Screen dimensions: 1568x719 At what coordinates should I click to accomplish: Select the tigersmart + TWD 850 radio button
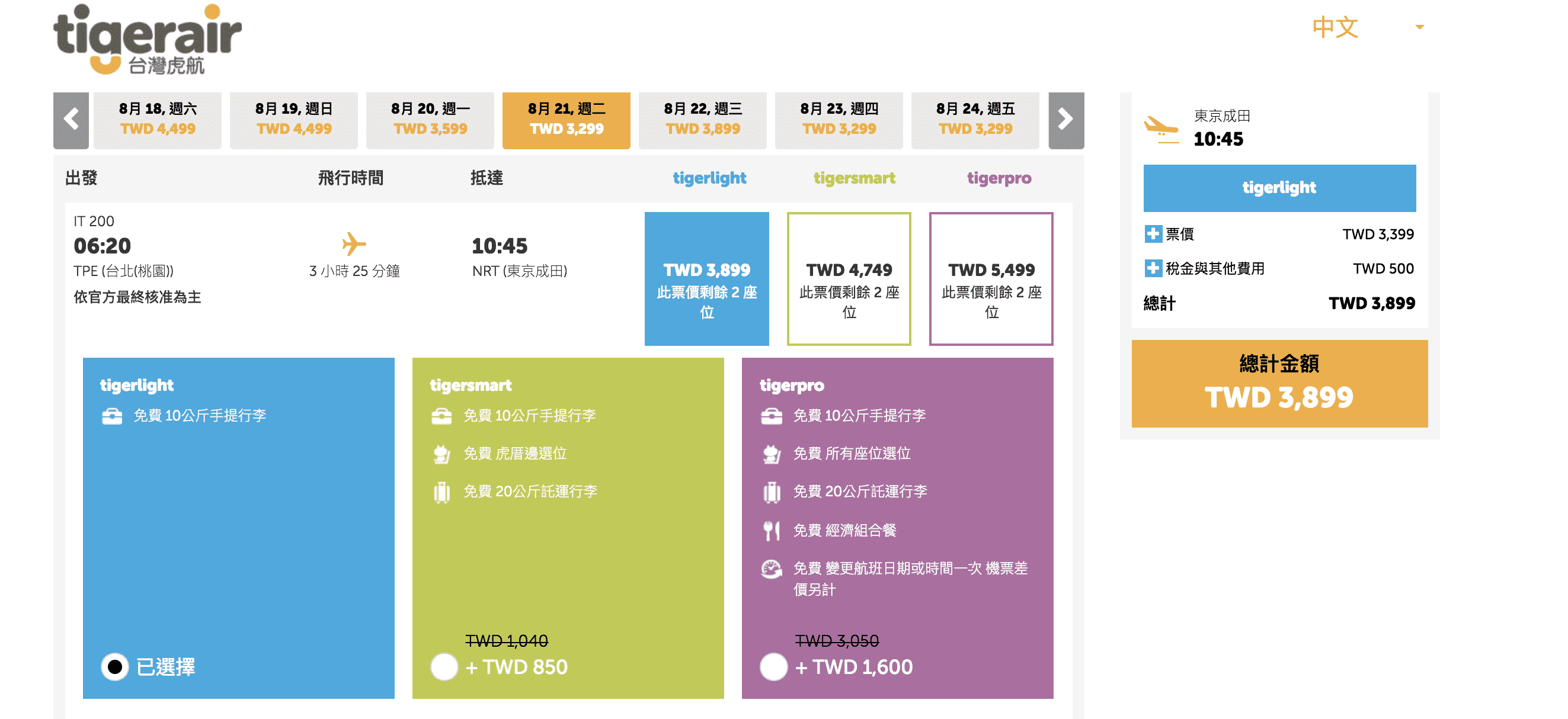[x=444, y=667]
